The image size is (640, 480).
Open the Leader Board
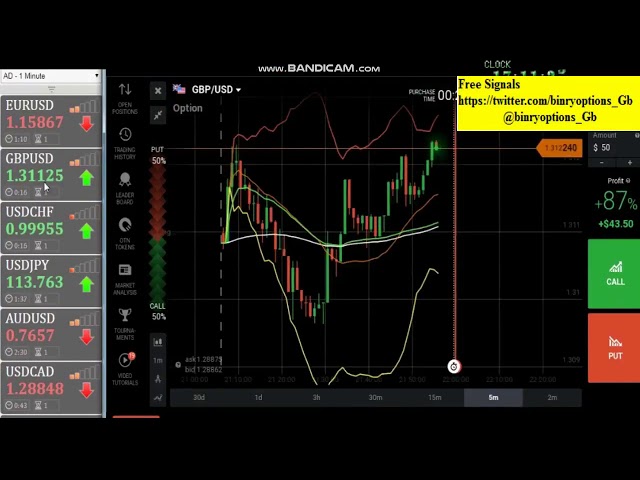click(x=125, y=187)
